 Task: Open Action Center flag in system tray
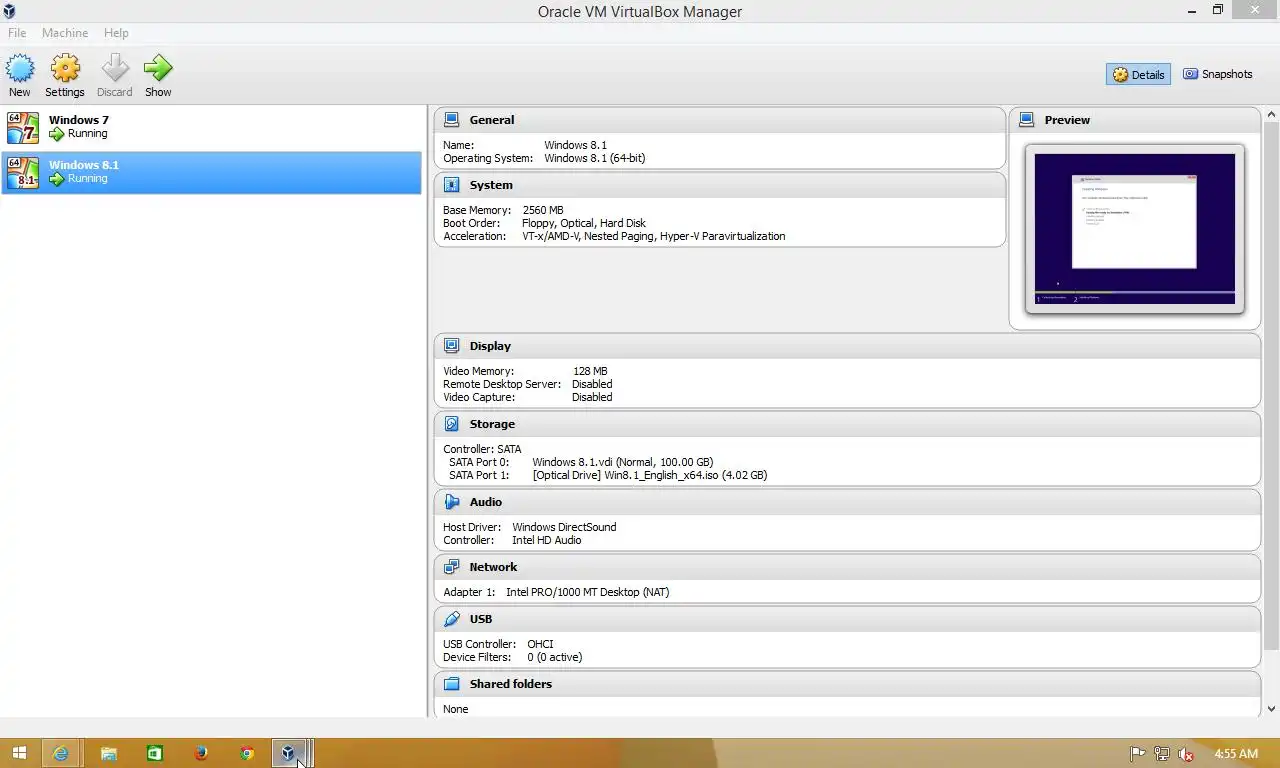[1137, 754]
